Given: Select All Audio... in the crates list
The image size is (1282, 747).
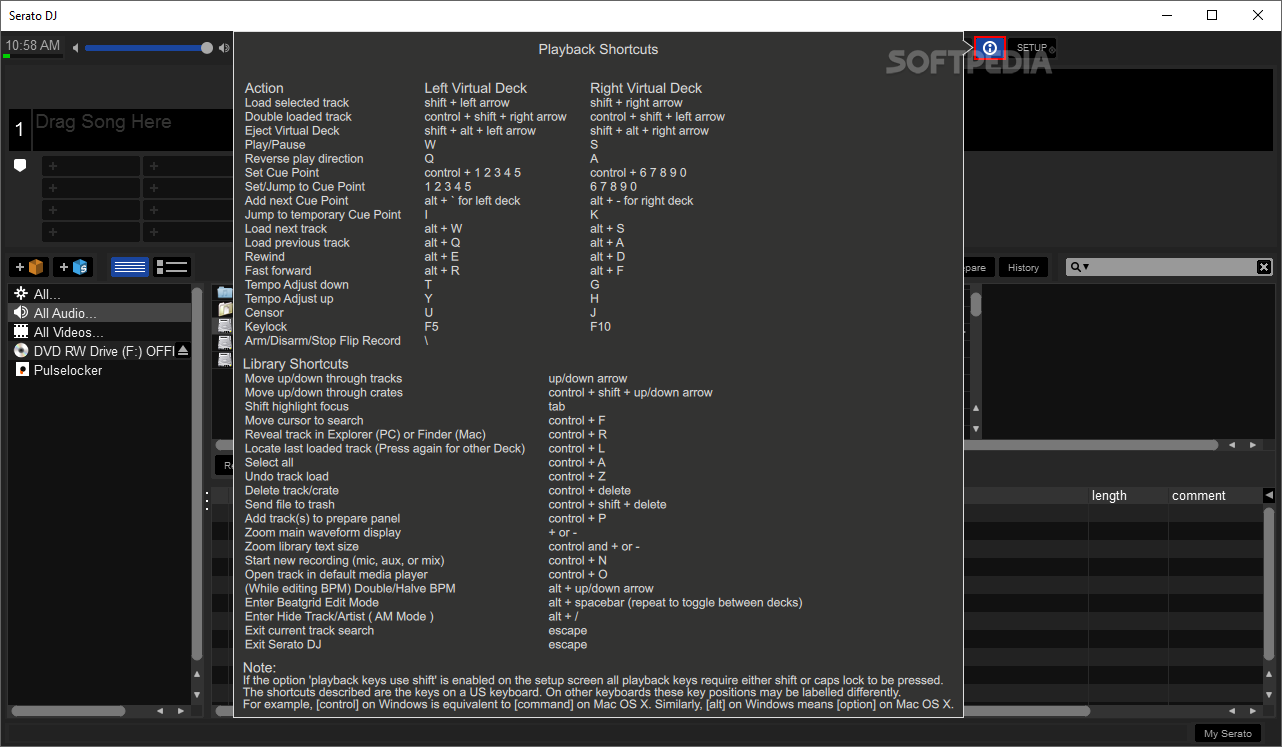Looking at the screenshot, I should pyautogui.click(x=99, y=313).
